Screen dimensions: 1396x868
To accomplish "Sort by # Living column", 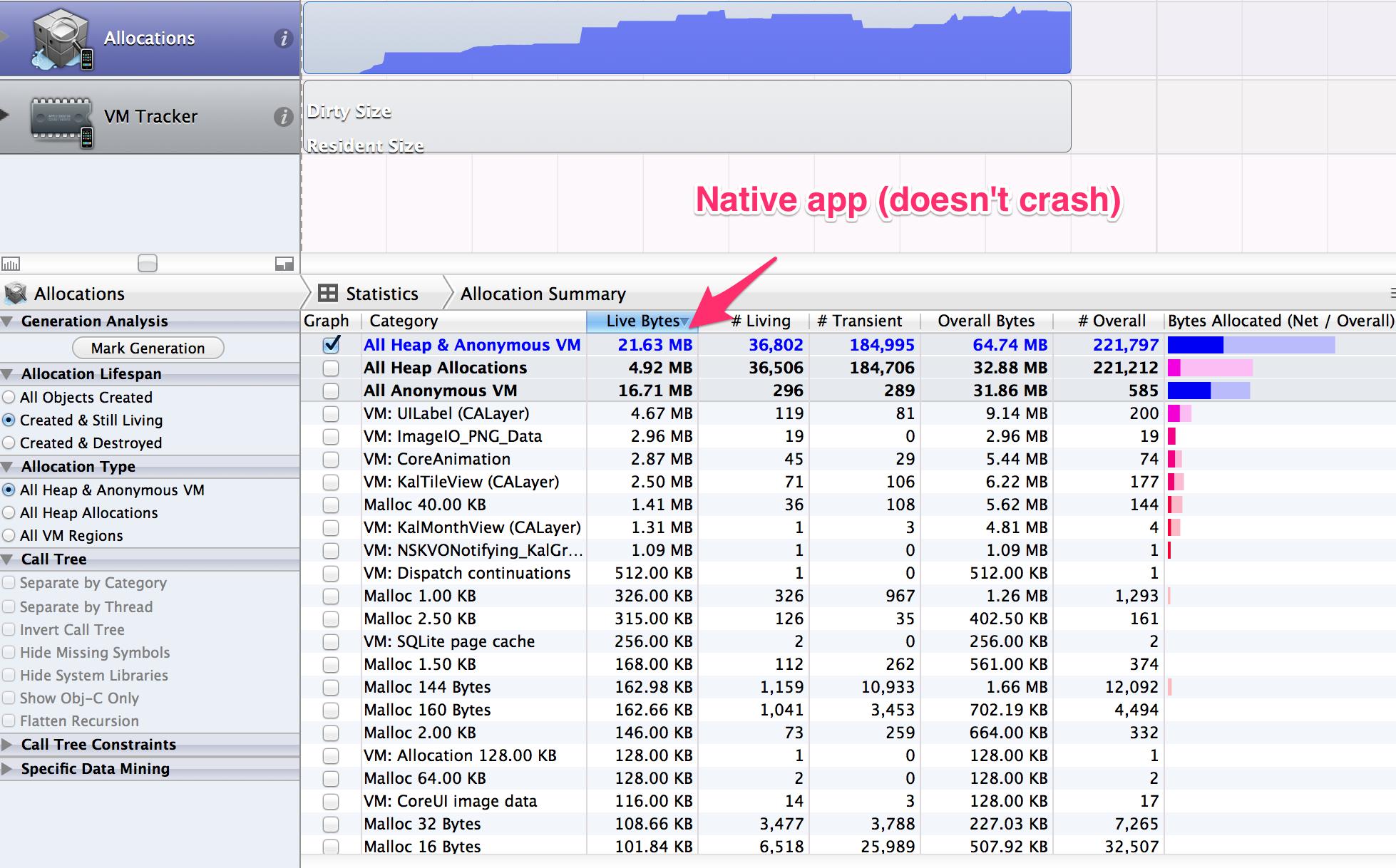I will [754, 321].
